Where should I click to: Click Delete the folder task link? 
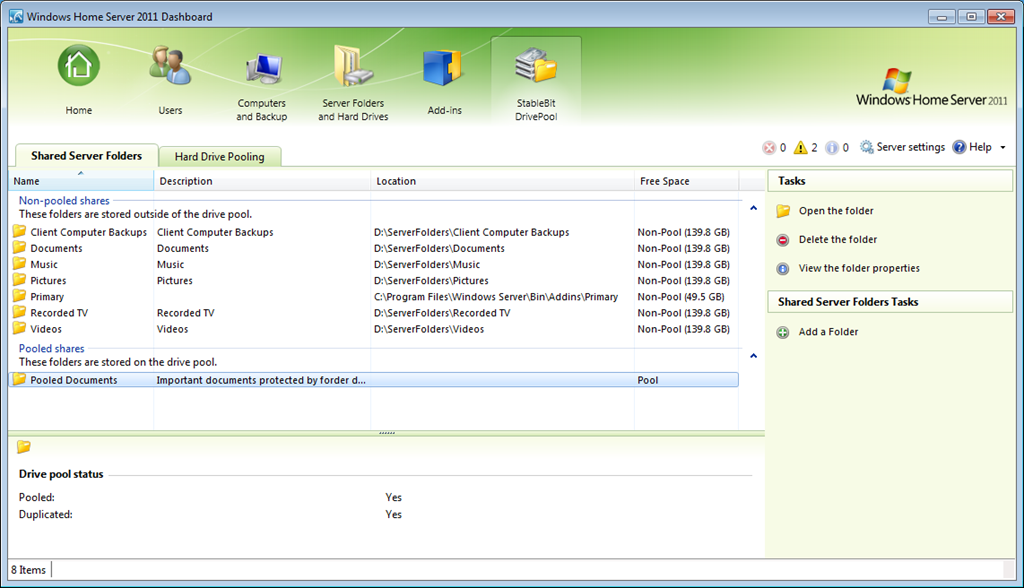coord(838,240)
